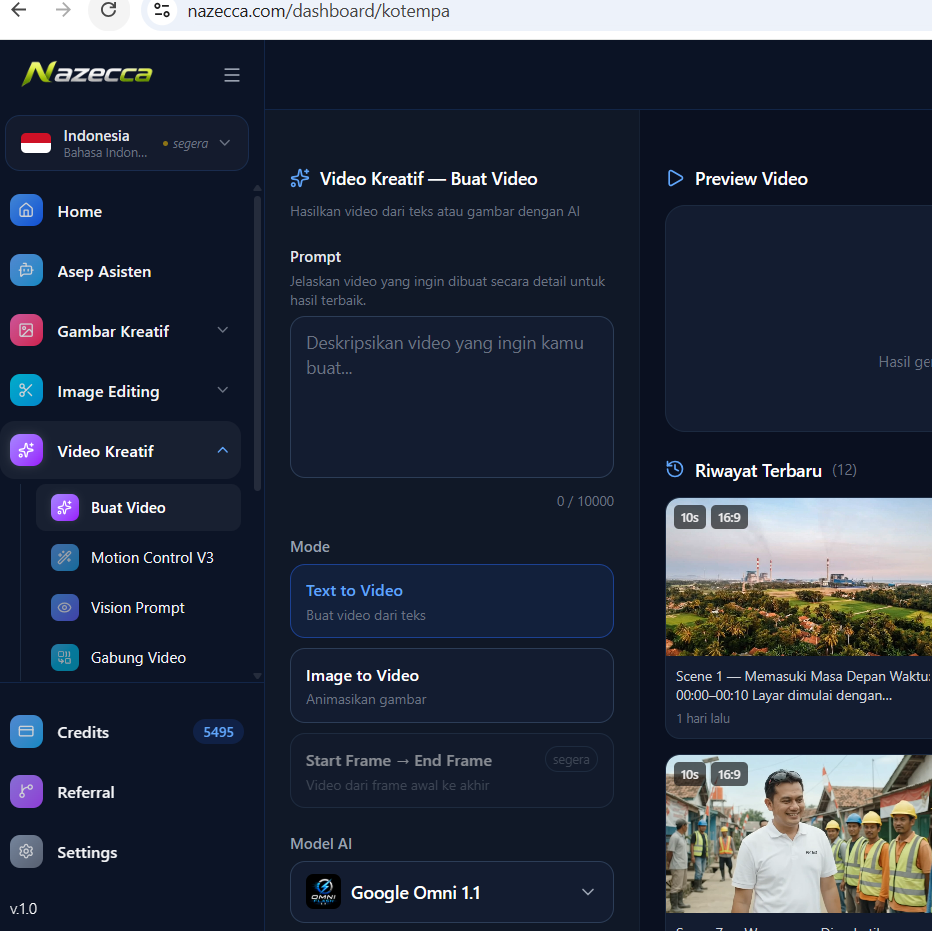
Task: Click the Image Editing scissors icon
Action: tap(26, 391)
